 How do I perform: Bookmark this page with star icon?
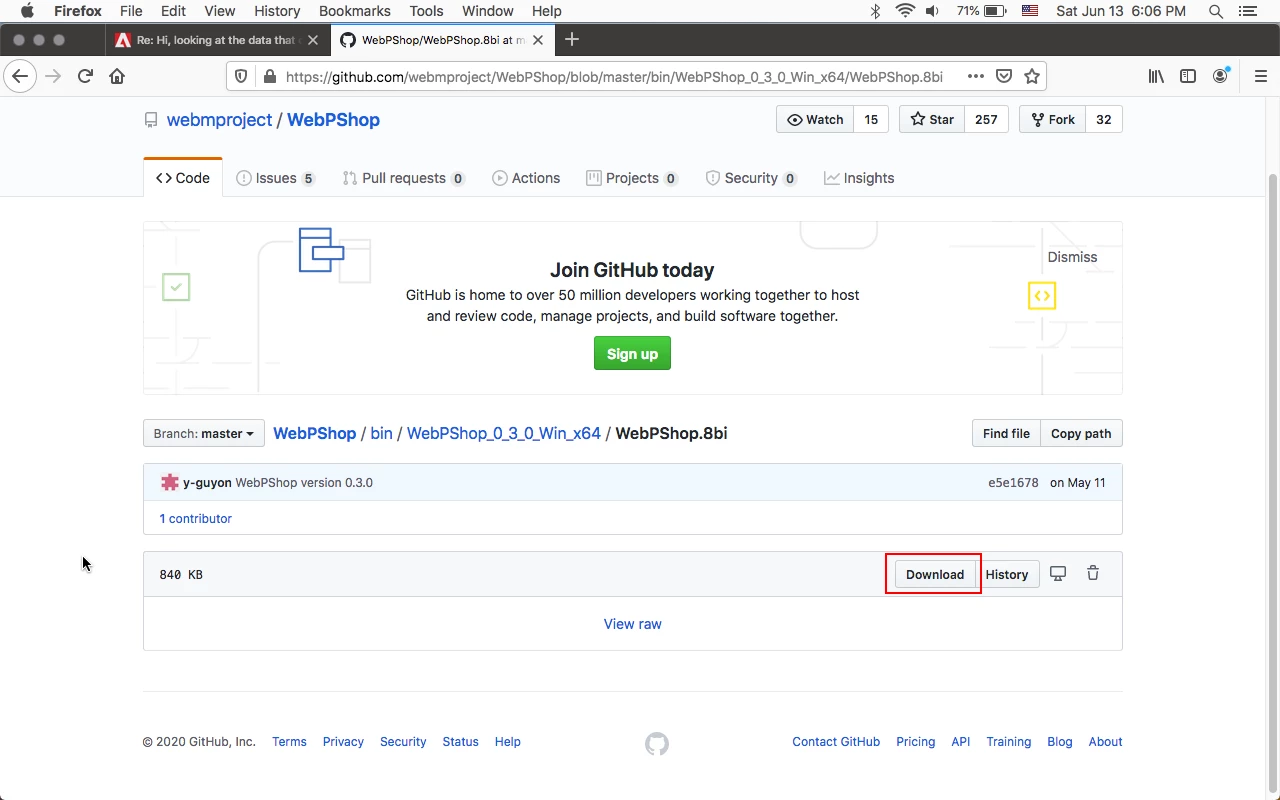pyautogui.click(x=1032, y=76)
